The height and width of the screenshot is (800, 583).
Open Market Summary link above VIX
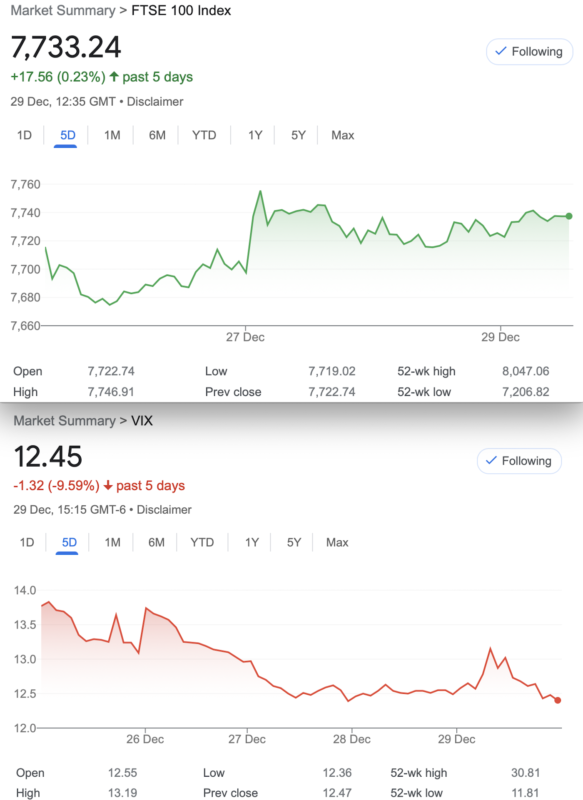(64, 421)
